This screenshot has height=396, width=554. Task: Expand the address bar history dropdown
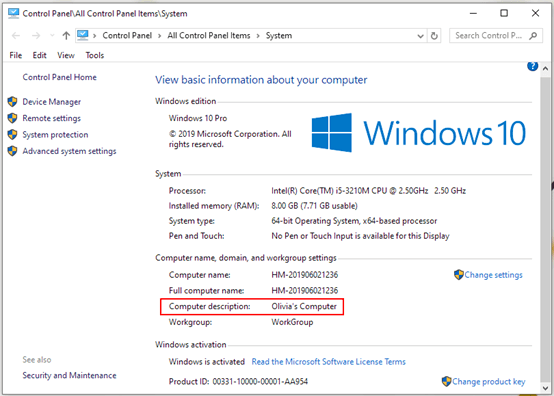420,36
